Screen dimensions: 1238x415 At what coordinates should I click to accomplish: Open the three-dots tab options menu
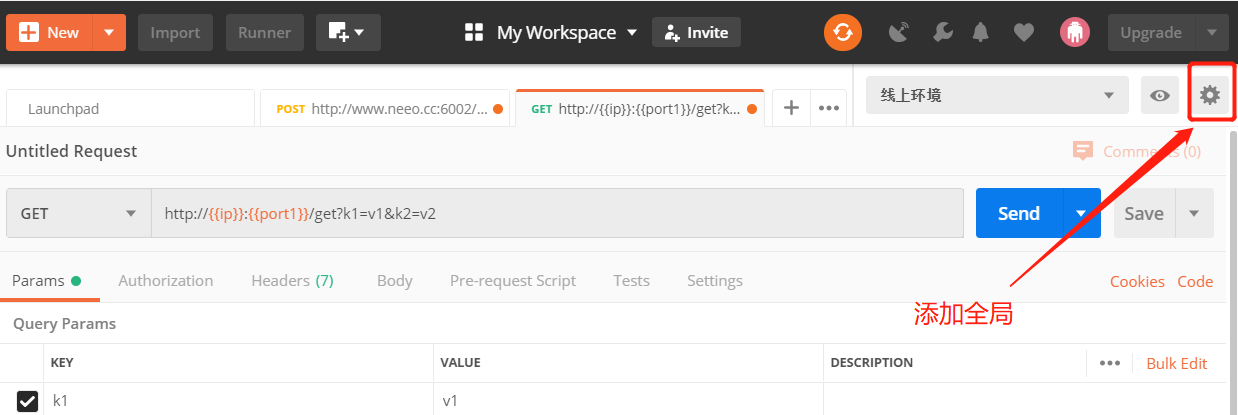[829, 108]
